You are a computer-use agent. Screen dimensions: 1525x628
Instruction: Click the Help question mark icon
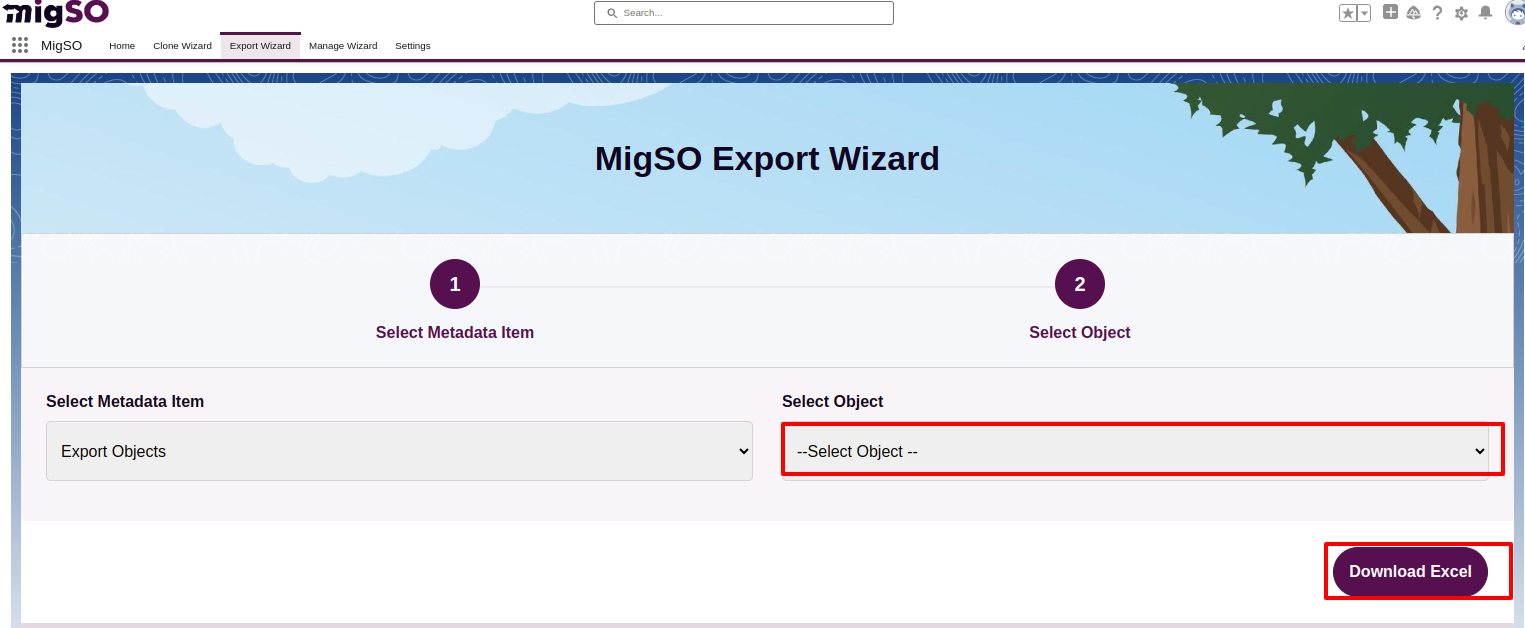tap(1437, 13)
